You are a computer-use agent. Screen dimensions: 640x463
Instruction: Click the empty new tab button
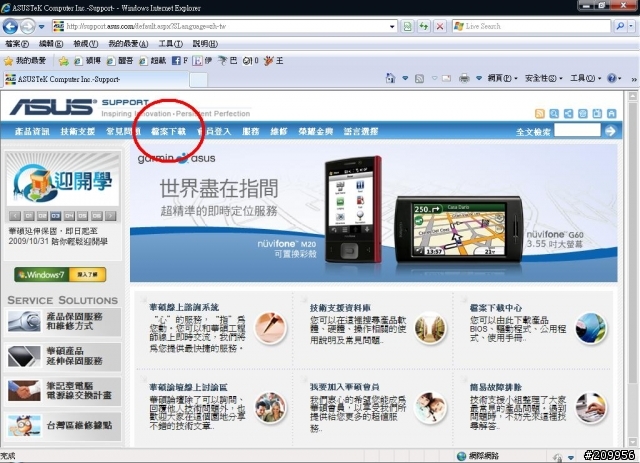(199, 80)
